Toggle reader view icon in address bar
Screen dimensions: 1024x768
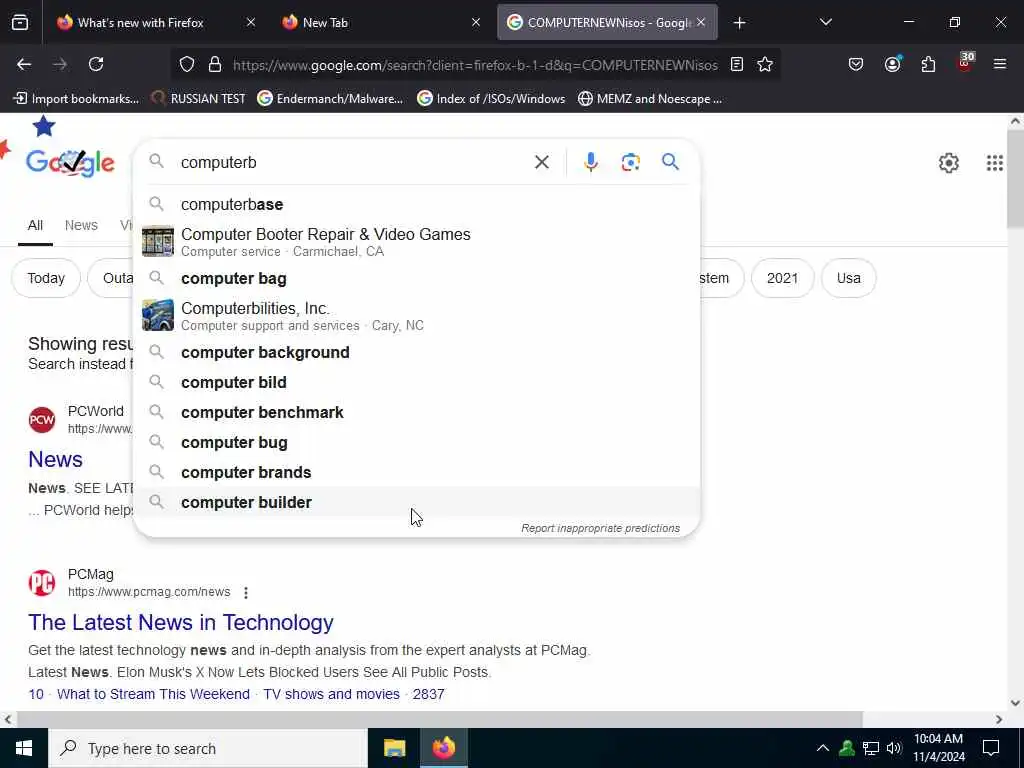(737, 64)
